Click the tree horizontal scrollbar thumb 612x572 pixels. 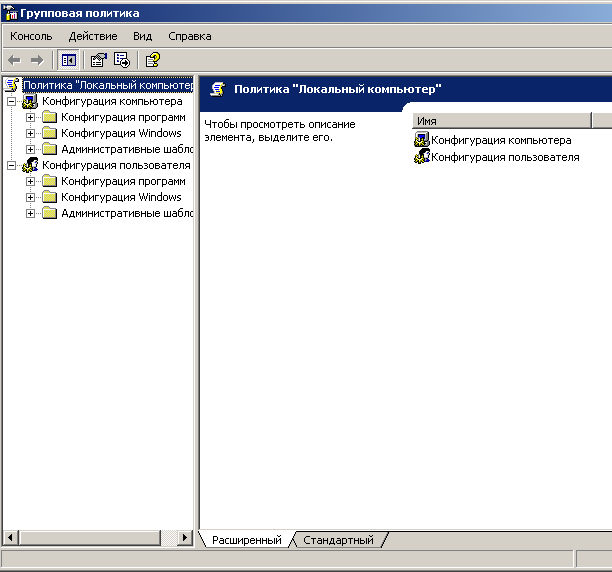pos(90,538)
